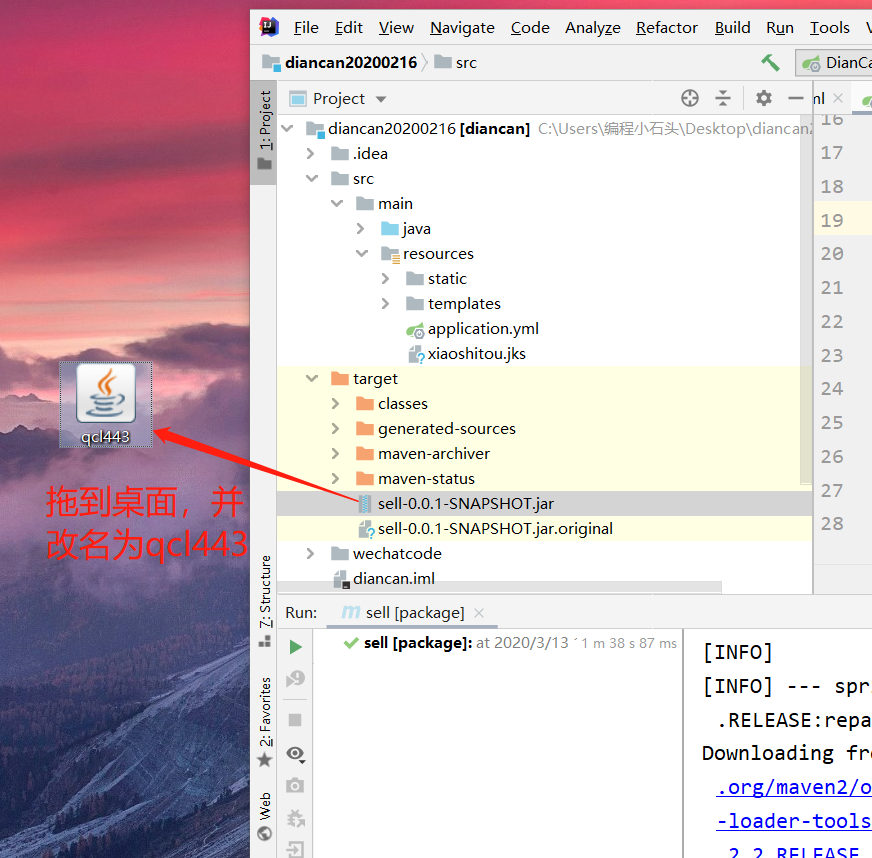Collapse the src folder
Screen dimensions: 872x858
pyautogui.click(x=312, y=178)
